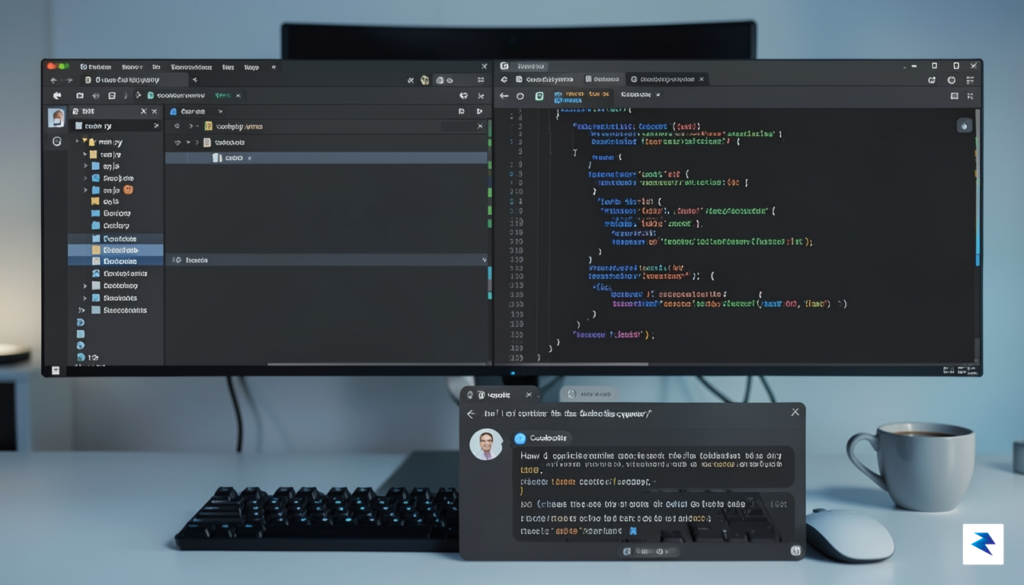
Task: Expand the tree folder marked with an orange badge
Action: [85, 190]
